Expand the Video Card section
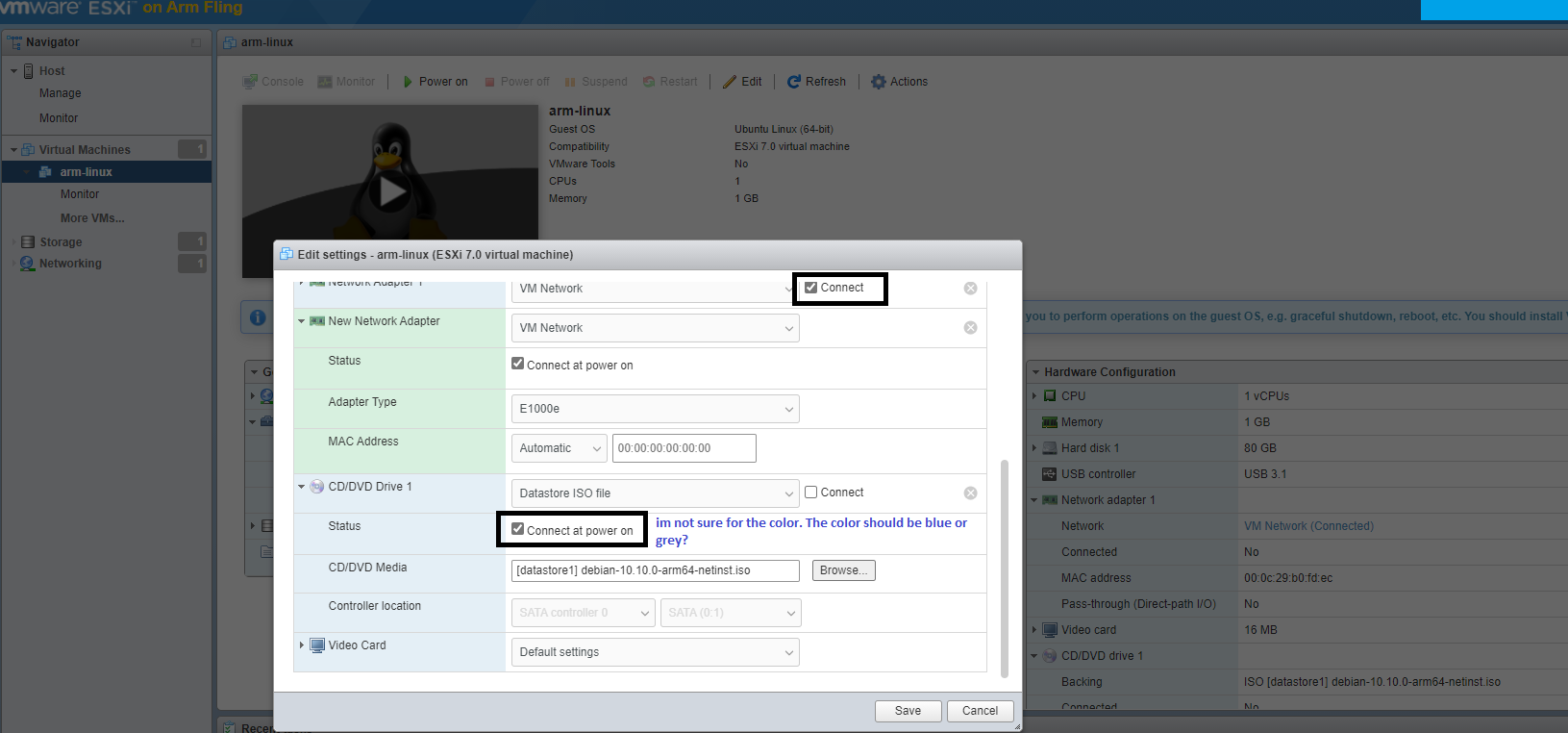The height and width of the screenshot is (733, 1568). [301, 645]
